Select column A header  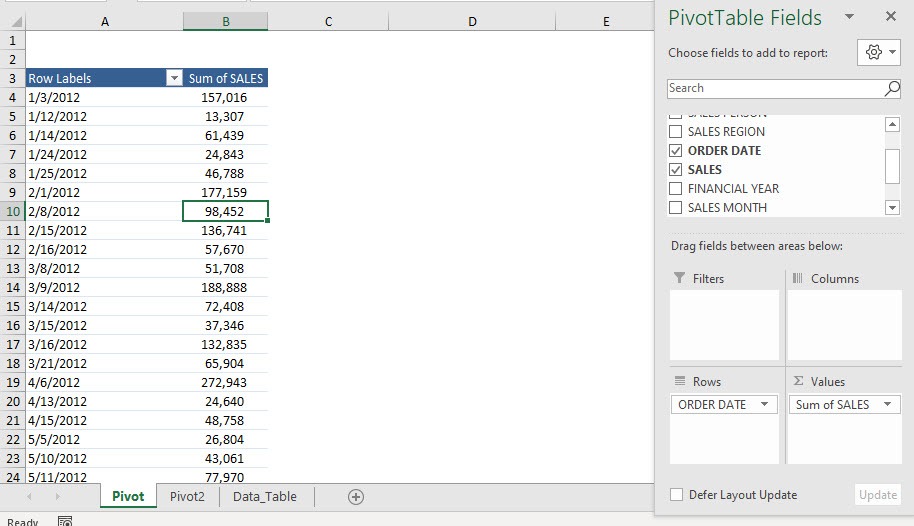click(104, 22)
